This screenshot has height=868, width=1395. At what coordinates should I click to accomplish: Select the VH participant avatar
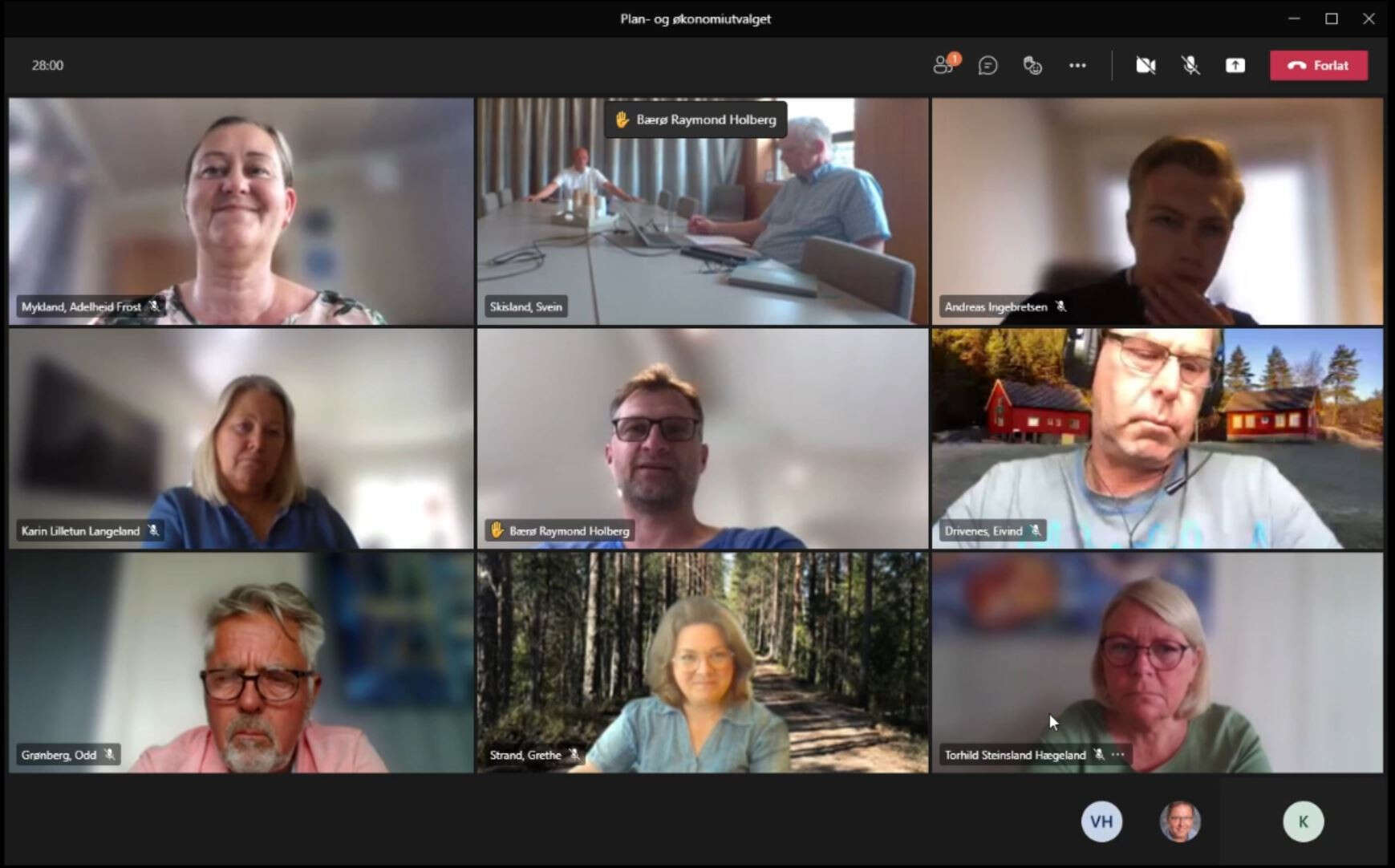1101,821
